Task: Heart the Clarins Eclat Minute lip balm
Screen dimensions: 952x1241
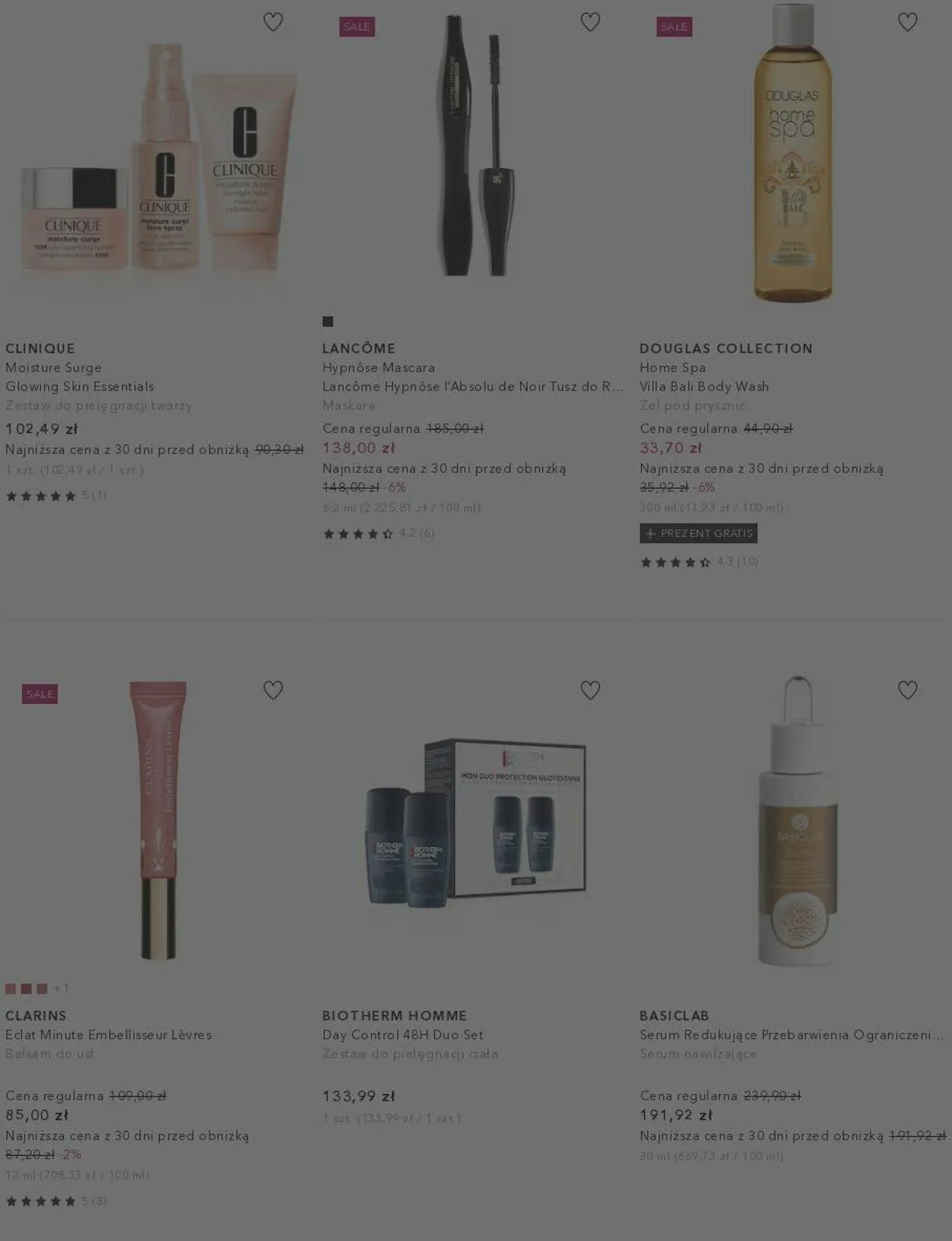Action: pos(273,690)
